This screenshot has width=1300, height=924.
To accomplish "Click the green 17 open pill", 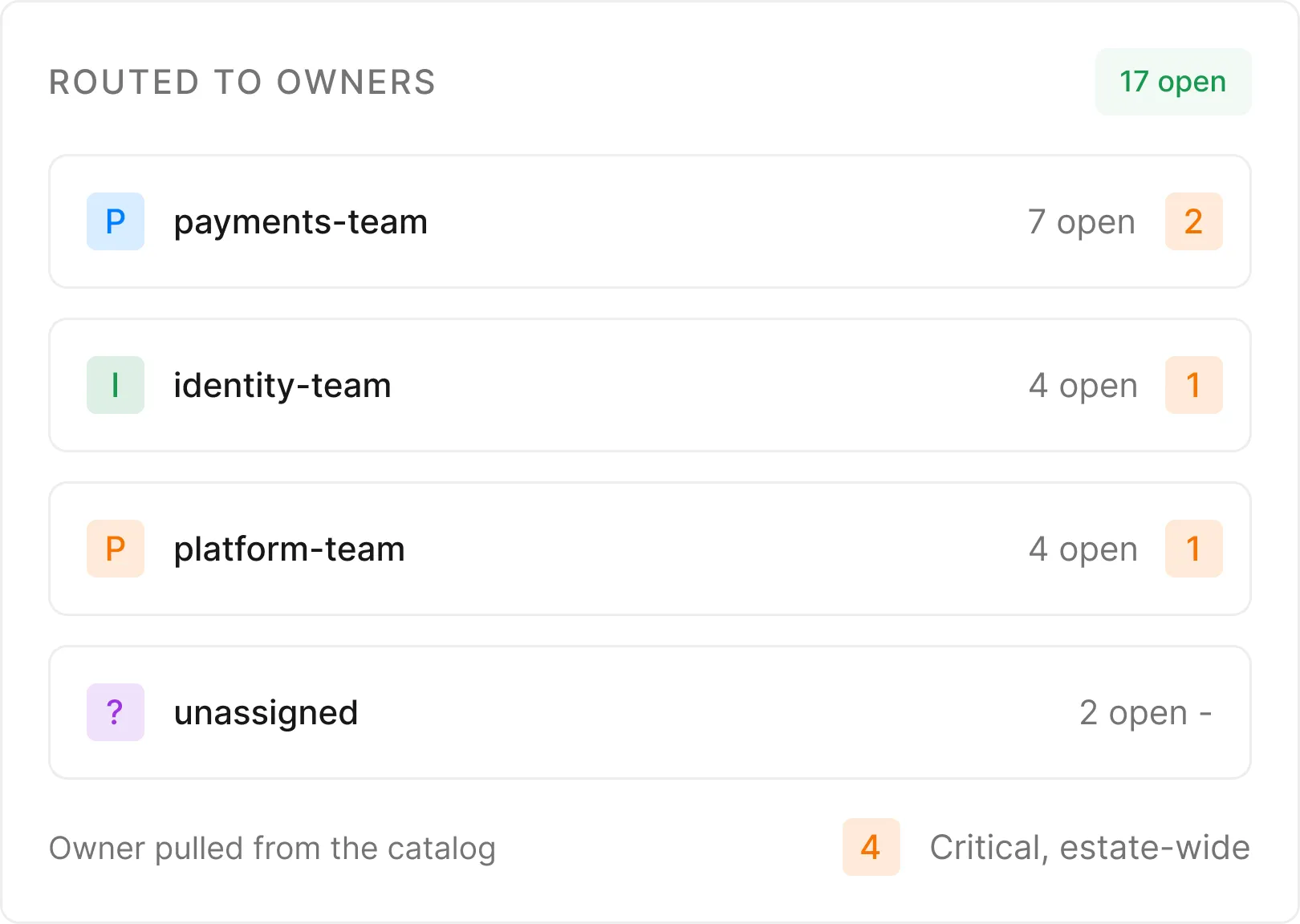I will click(x=1173, y=82).
